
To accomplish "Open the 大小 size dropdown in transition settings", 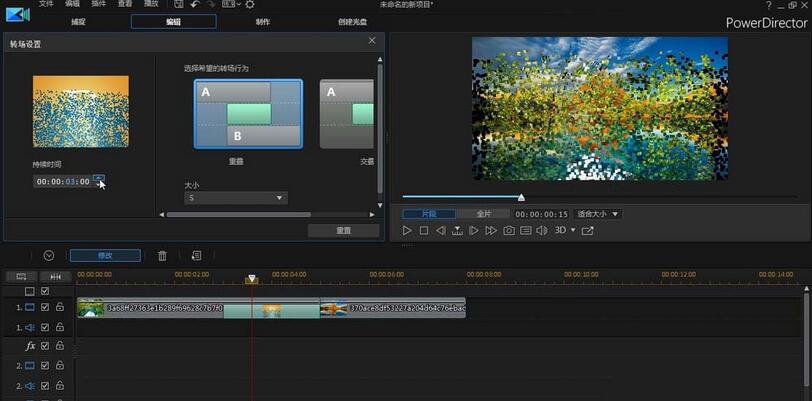I will [235, 198].
